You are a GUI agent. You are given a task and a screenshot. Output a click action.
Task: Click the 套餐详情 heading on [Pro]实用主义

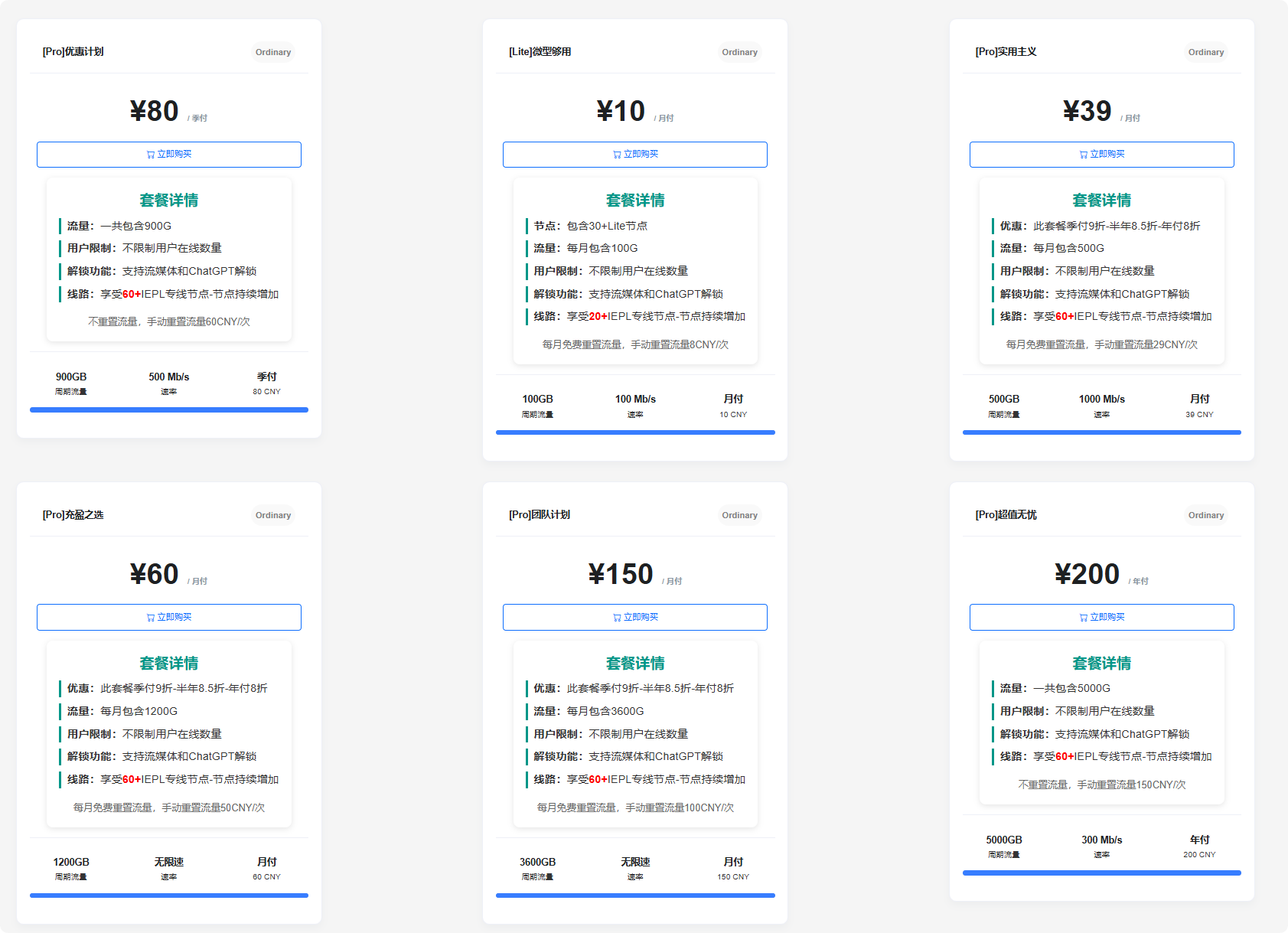pos(1101,200)
